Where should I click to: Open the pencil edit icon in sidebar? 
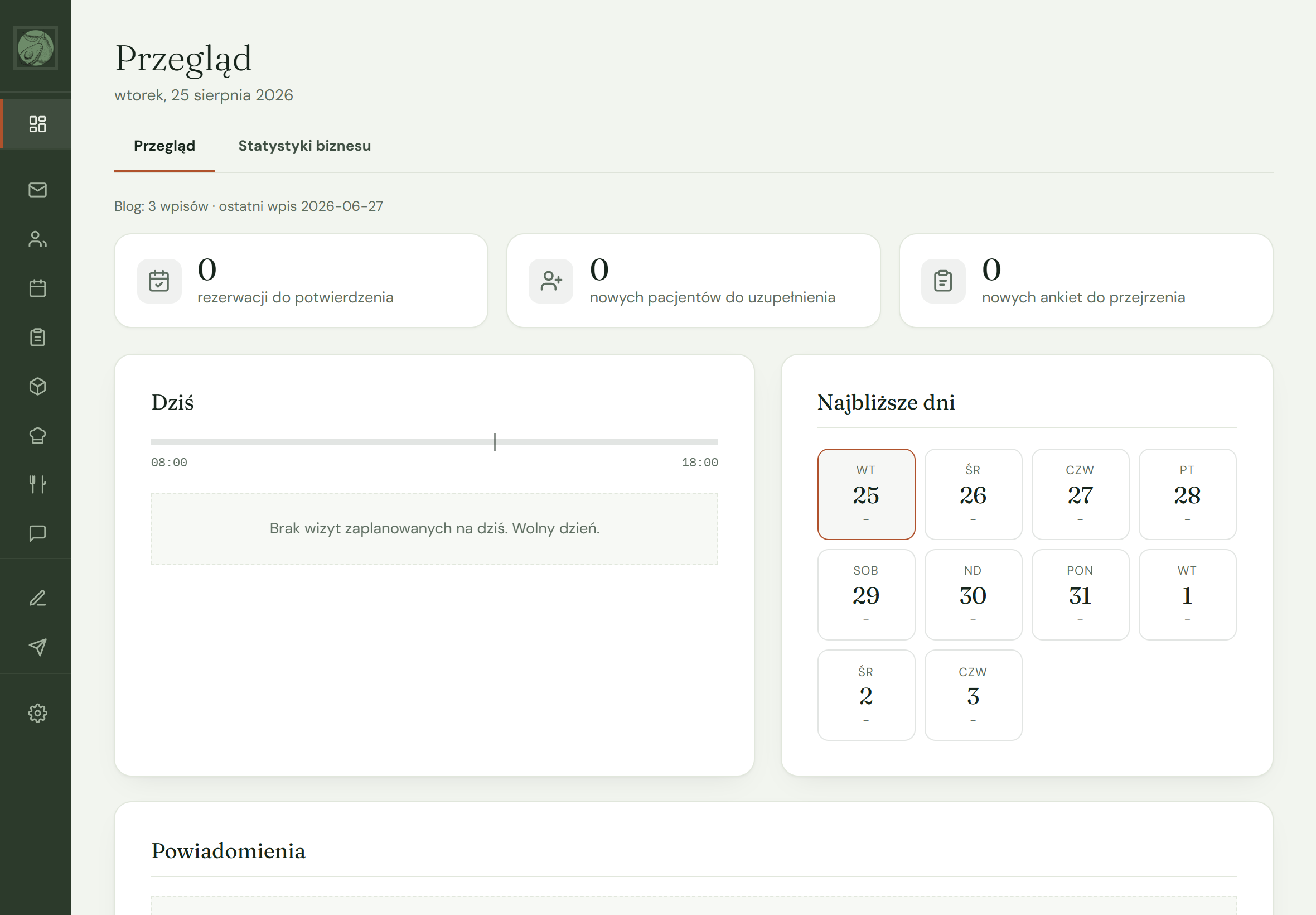(37, 599)
